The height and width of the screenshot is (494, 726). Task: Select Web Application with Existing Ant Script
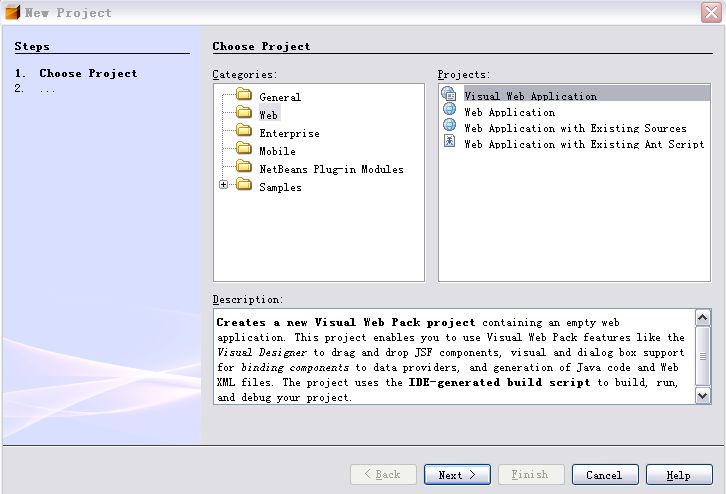[584, 144]
